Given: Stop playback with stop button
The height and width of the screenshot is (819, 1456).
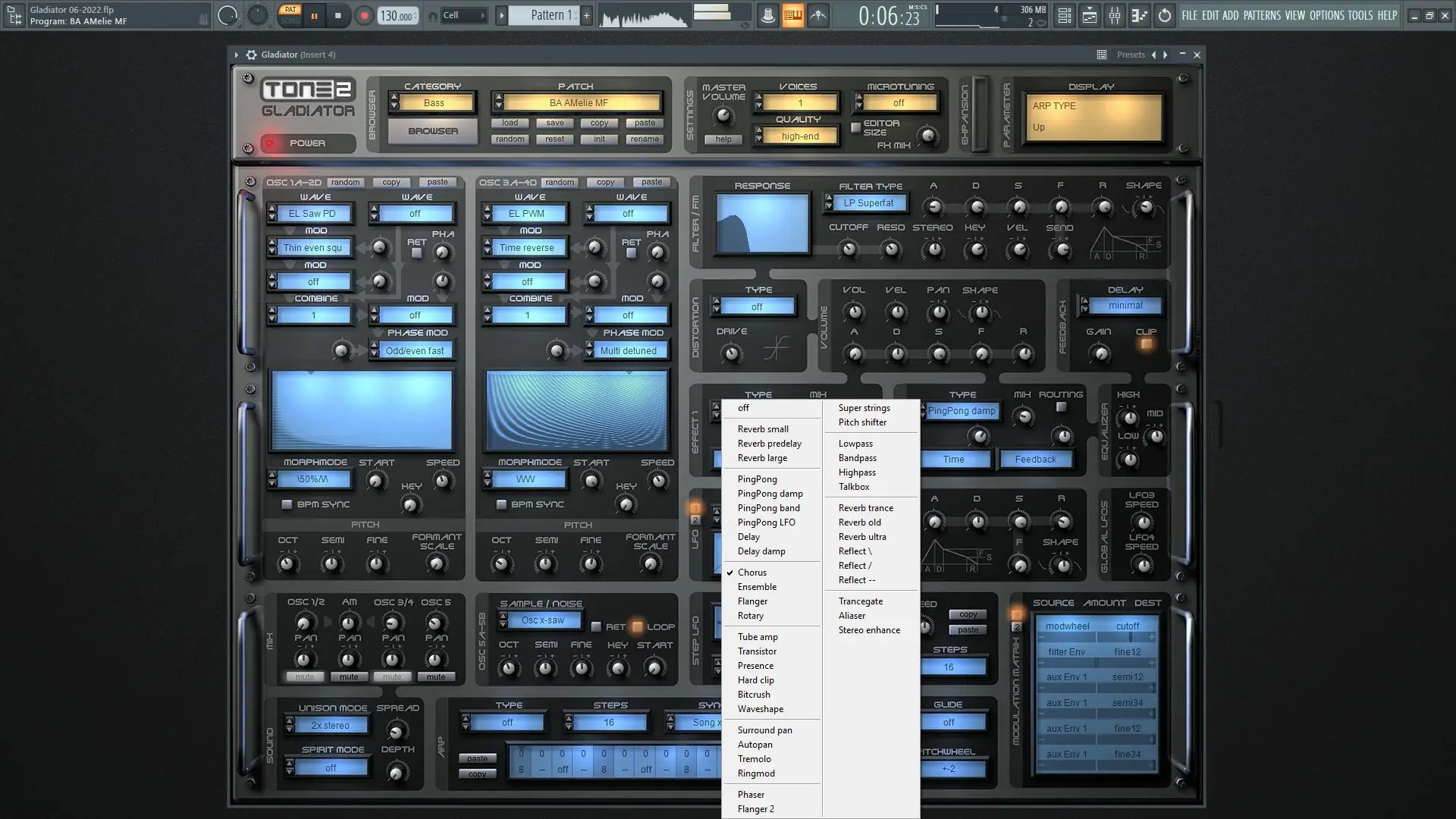Looking at the screenshot, I should coord(338,15).
